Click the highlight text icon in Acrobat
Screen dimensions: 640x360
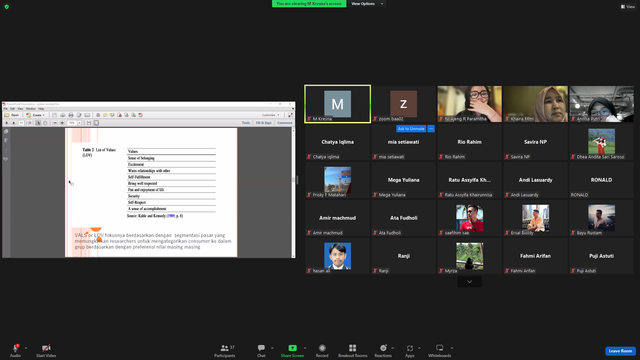pyautogui.click(x=112, y=115)
